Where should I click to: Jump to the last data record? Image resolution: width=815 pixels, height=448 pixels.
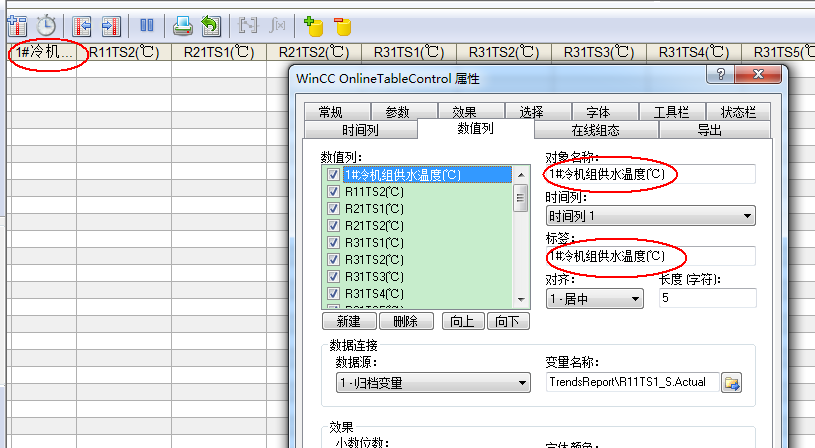click(x=111, y=25)
